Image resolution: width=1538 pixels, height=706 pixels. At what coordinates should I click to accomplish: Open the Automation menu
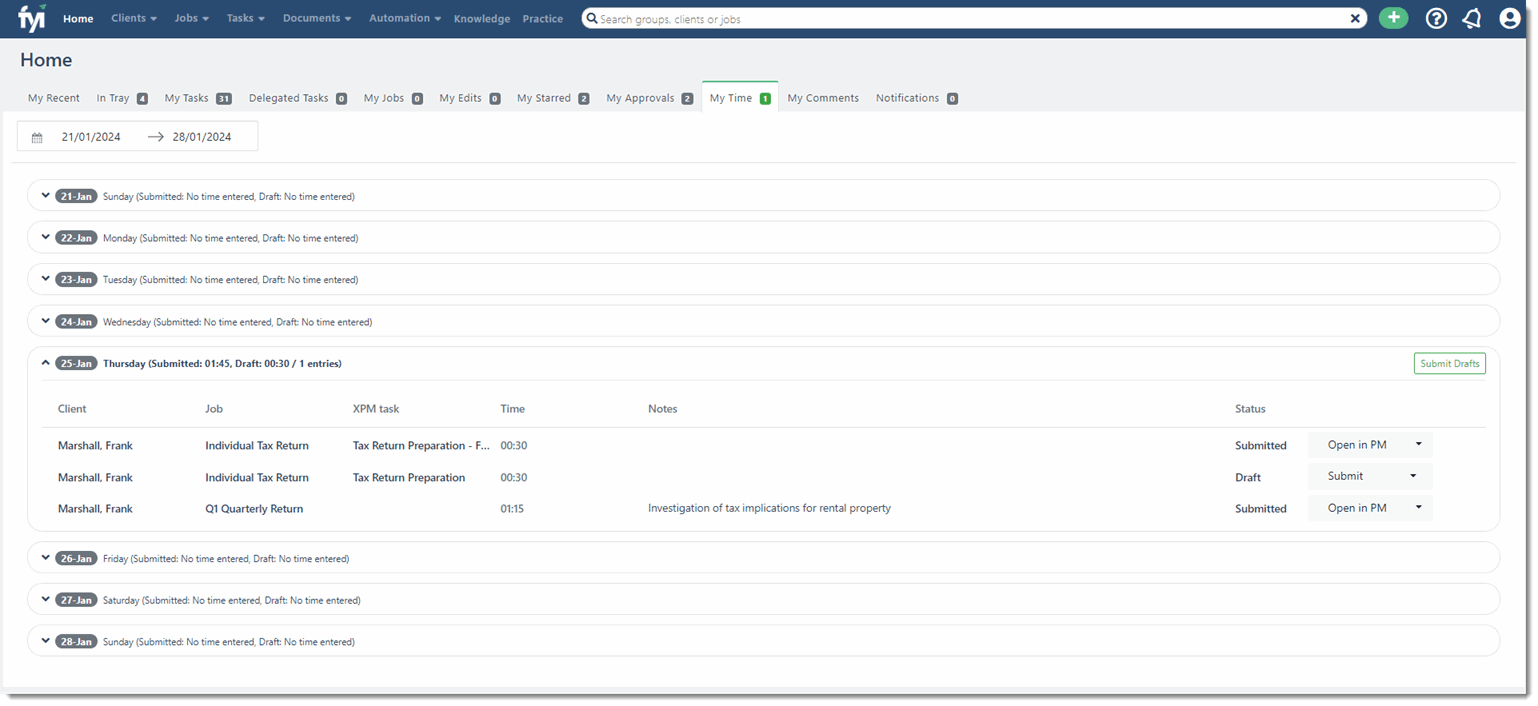click(405, 18)
